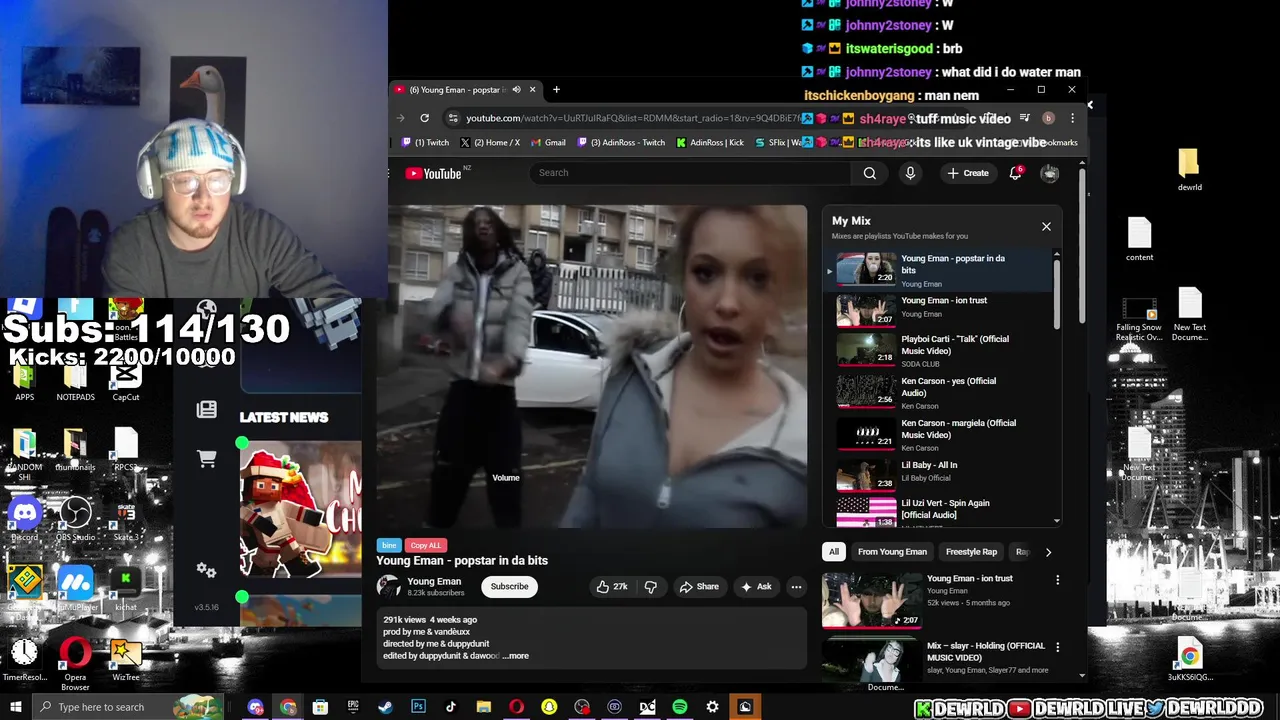This screenshot has height=720, width=1280.
Task: Open Epic Games from the taskbar
Action: click(353, 707)
